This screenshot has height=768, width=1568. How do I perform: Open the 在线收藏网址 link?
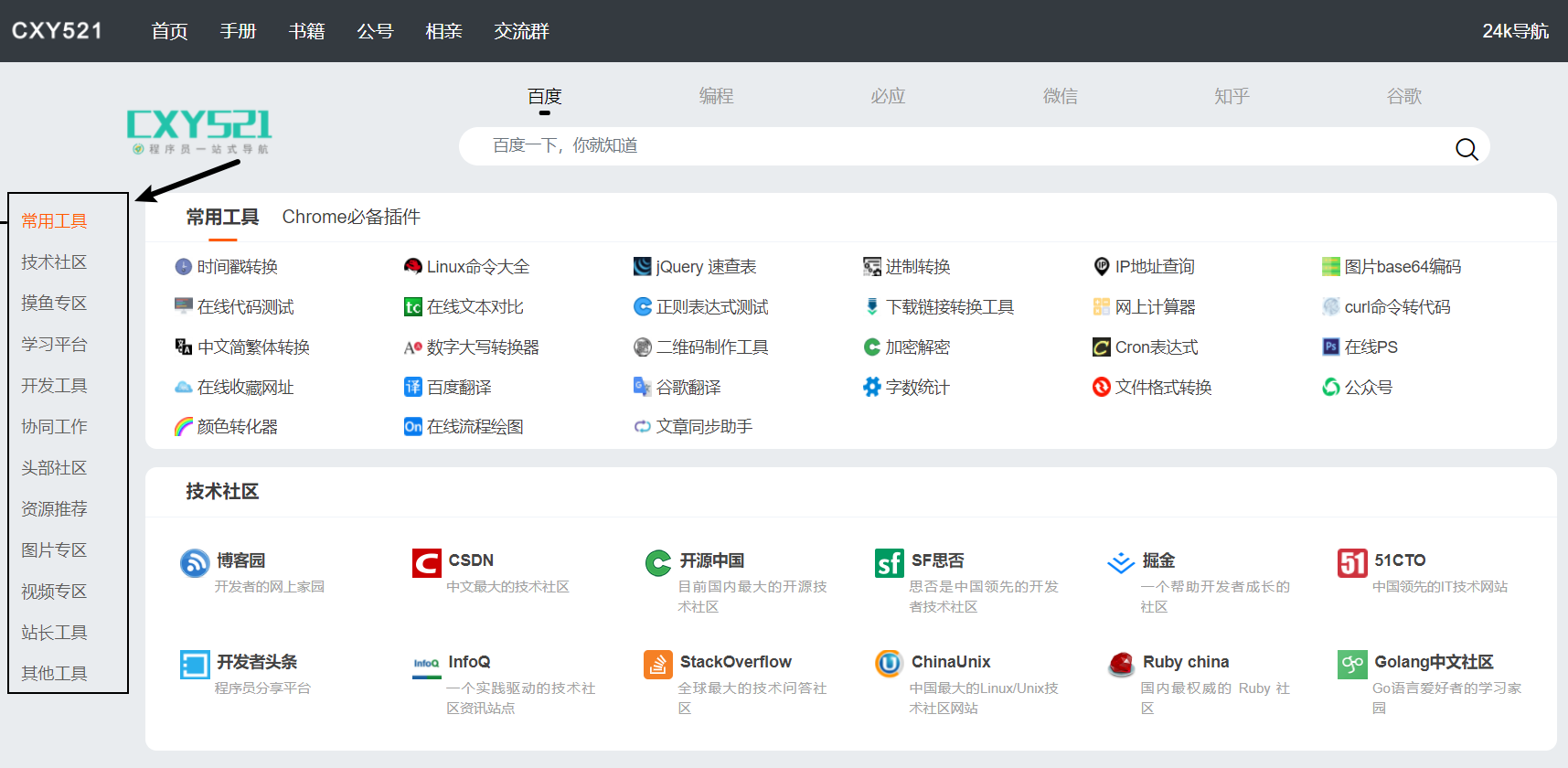click(x=246, y=388)
